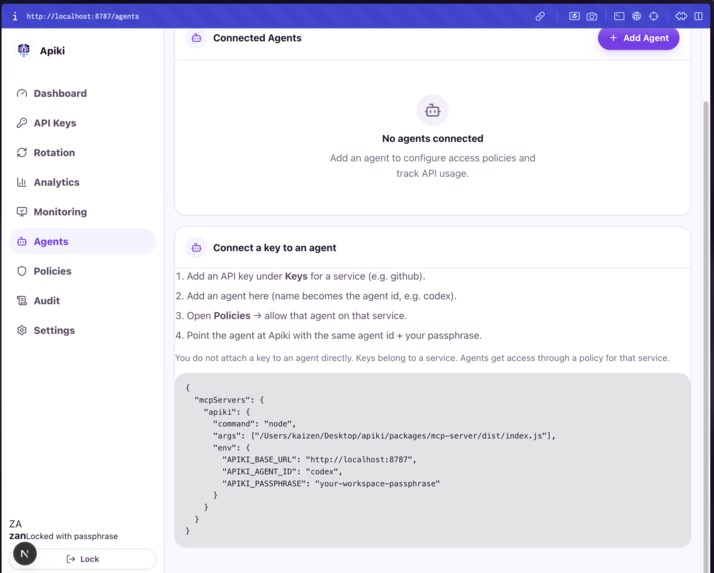
Task: Click the crosshair target icon
Action: (x=653, y=16)
